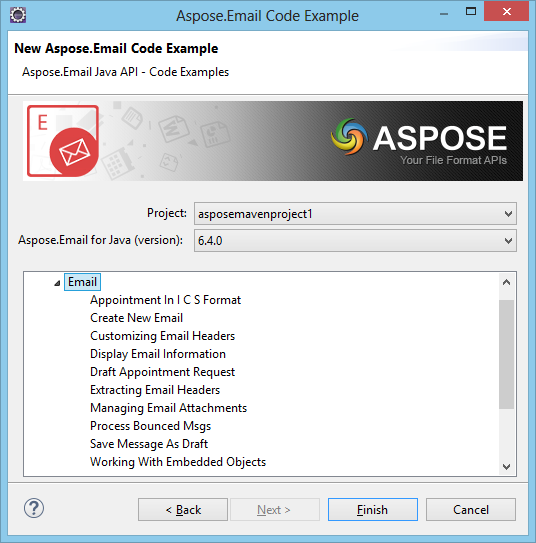Select Appointment In I C S Format
The image size is (536, 543).
(x=165, y=300)
